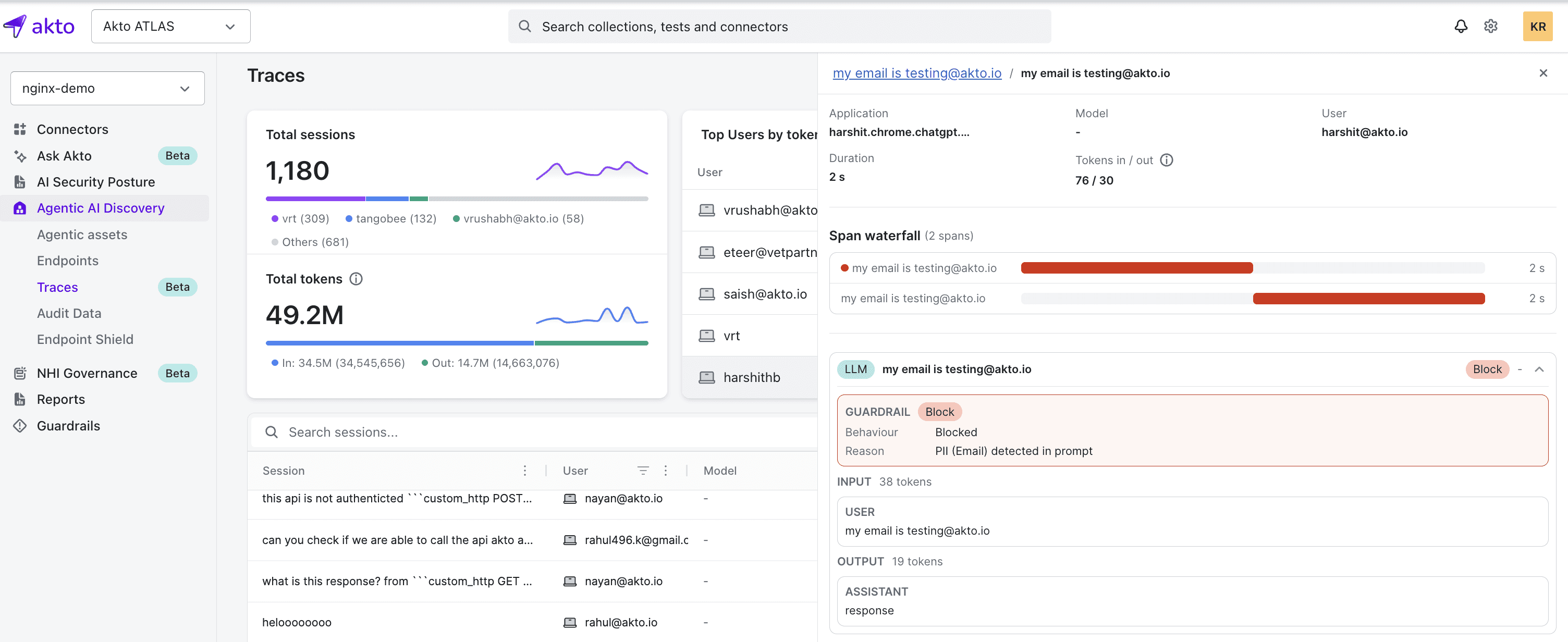The height and width of the screenshot is (642, 1568).
Task: Click the 'my email is testing@akto.io' breadcrumb link
Action: tap(917, 73)
